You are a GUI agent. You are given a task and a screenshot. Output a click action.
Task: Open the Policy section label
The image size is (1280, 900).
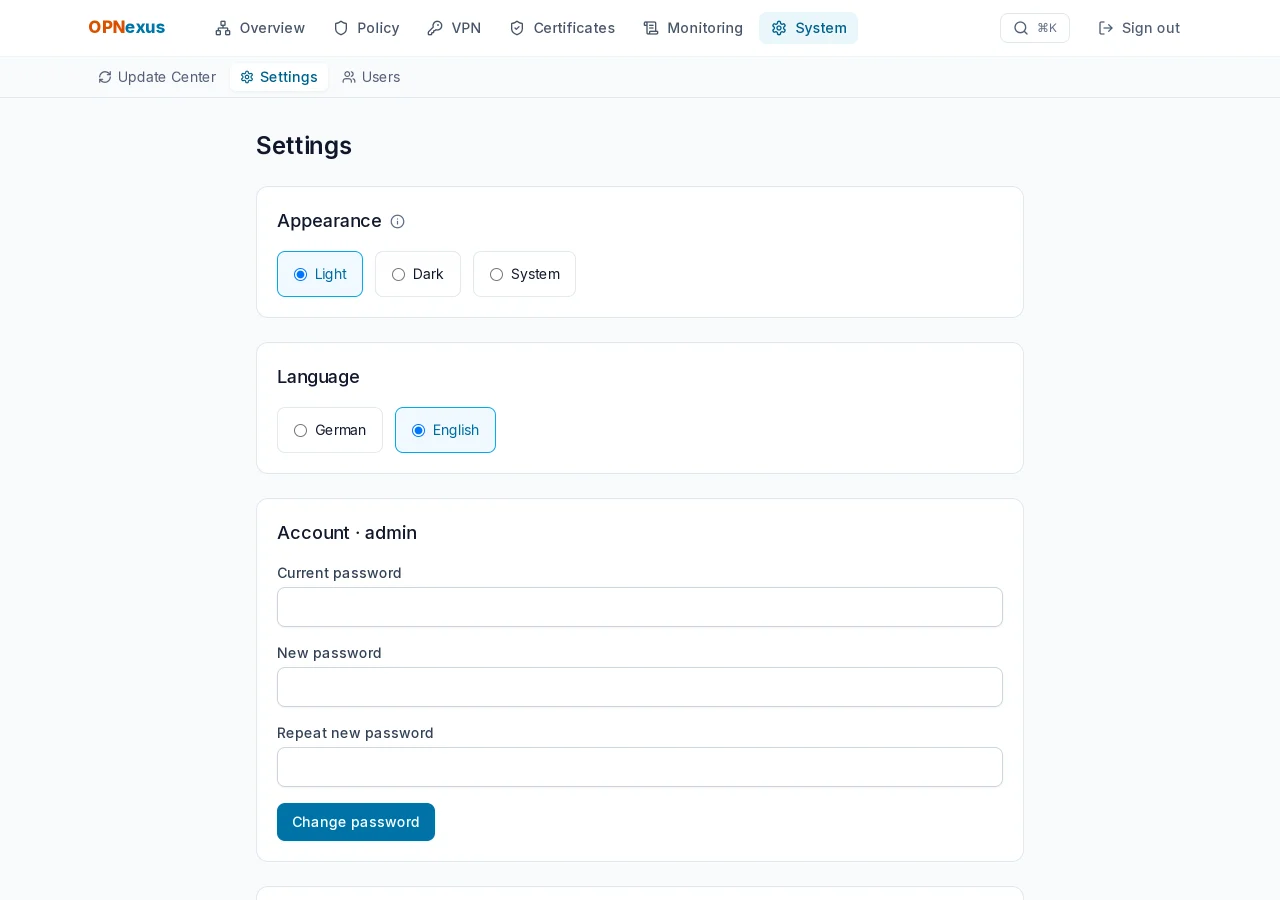(378, 28)
